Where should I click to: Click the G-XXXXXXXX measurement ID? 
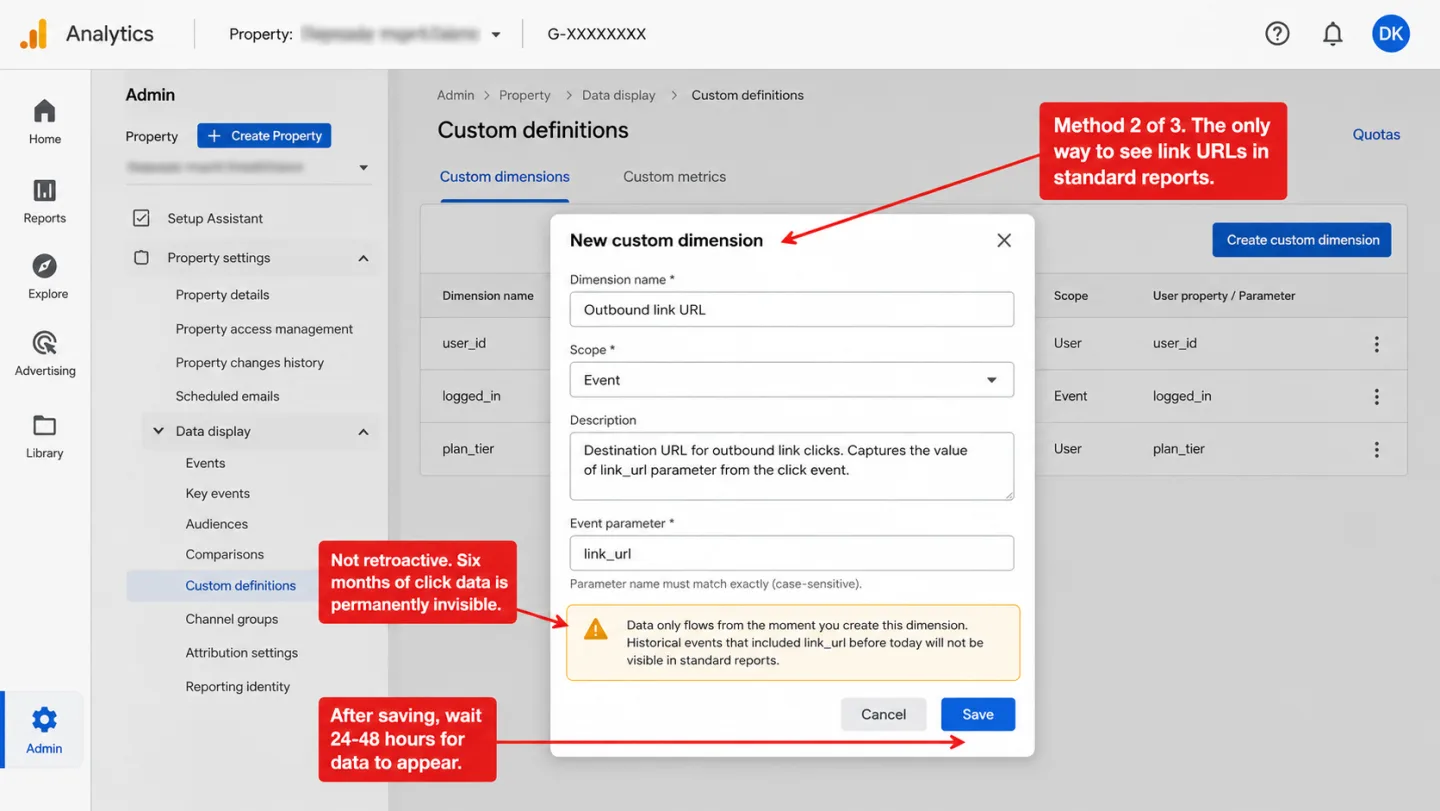pos(596,34)
